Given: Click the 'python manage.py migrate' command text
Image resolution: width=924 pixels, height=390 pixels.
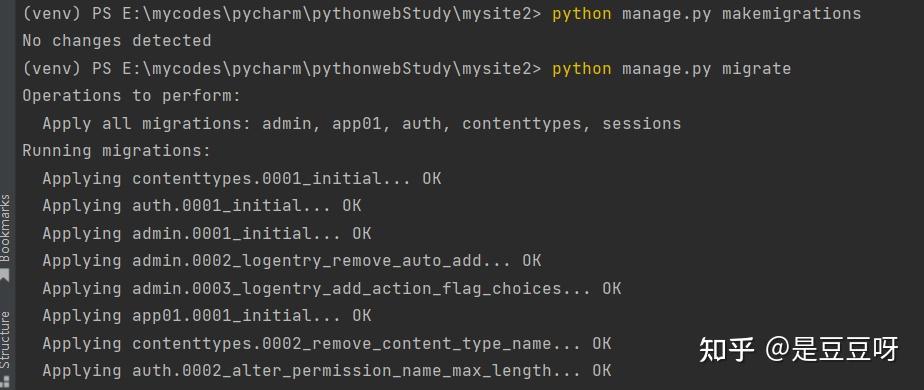Looking at the screenshot, I should [x=671, y=68].
